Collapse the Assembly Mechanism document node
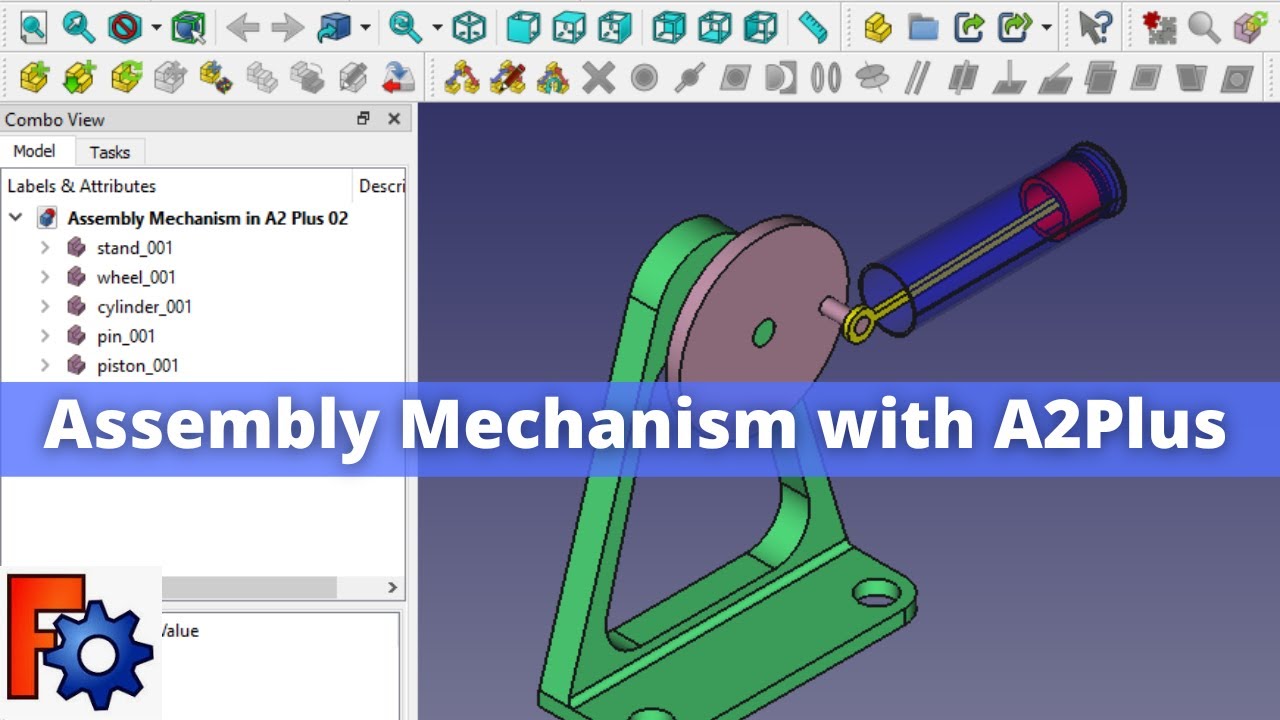 point(16,218)
